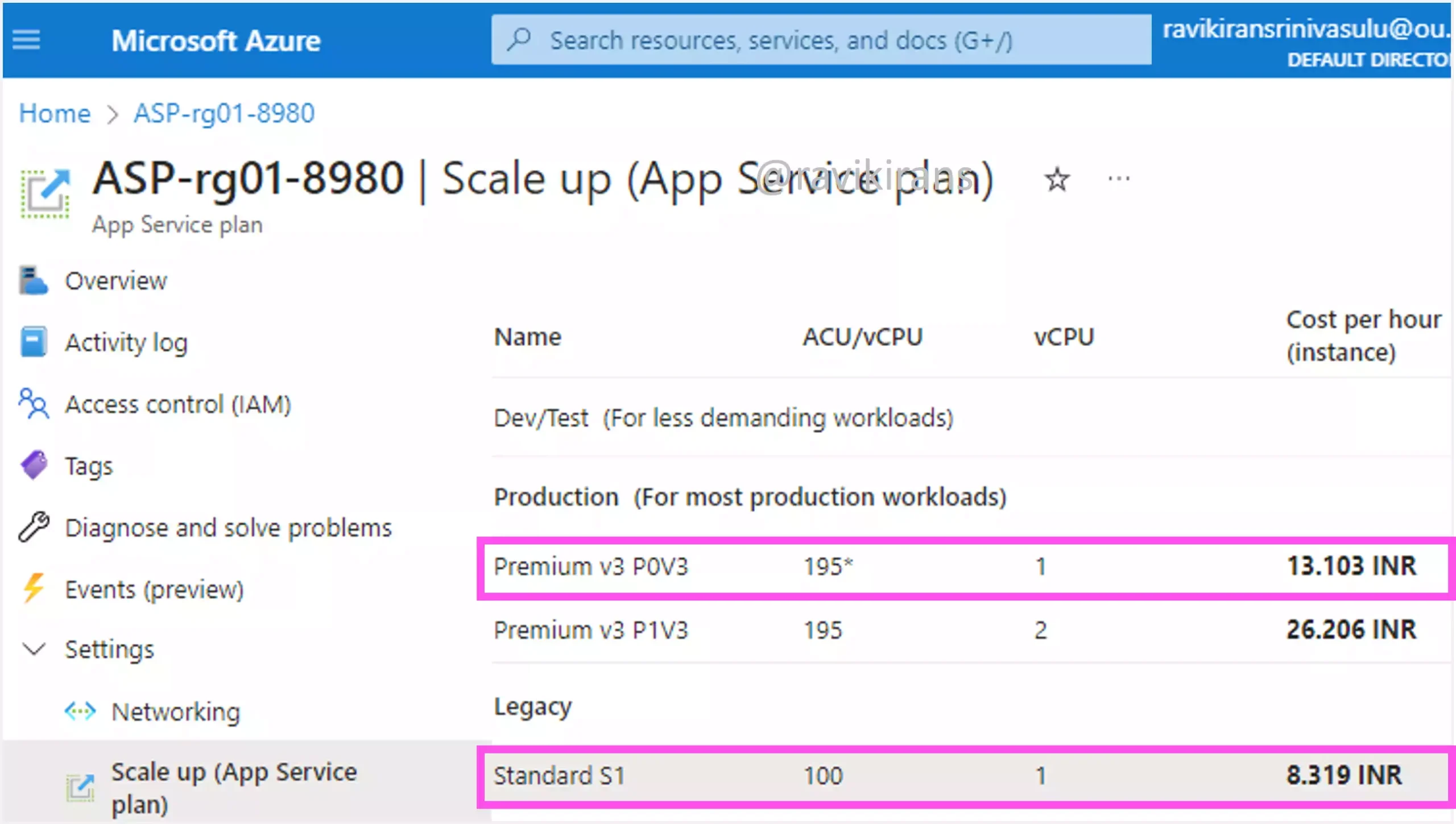The height and width of the screenshot is (824, 1456).
Task: Click the 195* ACU value for P0V3
Action: tap(828, 567)
